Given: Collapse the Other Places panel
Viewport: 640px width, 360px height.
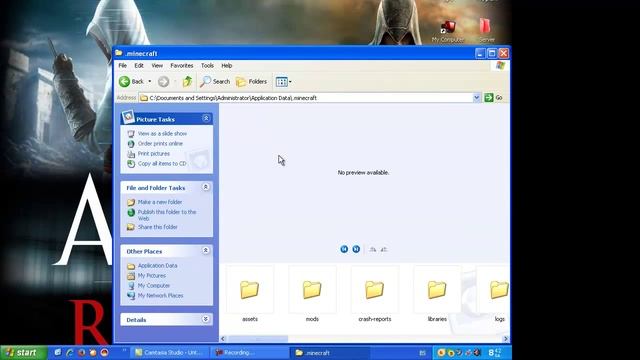Looking at the screenshot, I should pos(206,250).
